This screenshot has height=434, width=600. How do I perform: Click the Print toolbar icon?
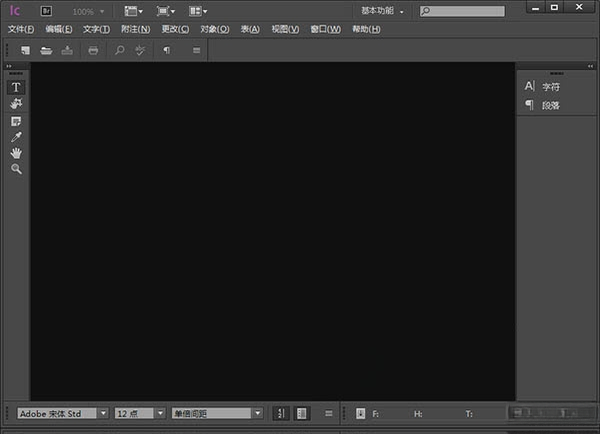(93, 50)
